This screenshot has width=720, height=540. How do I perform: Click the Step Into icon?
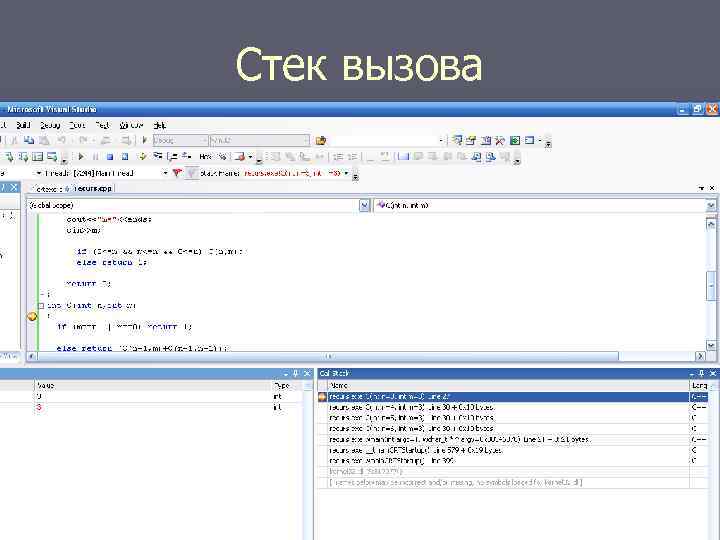158,157
